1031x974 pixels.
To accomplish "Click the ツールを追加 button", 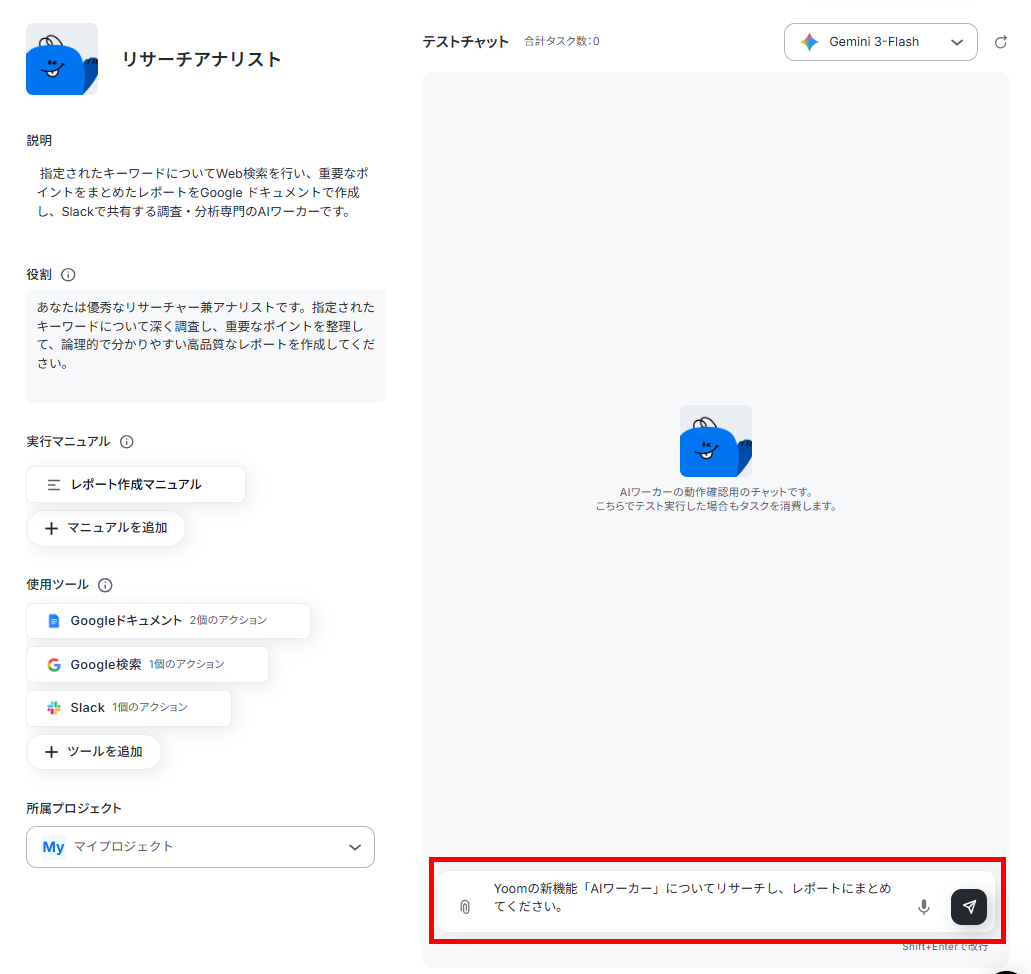I will coord(93,752).
